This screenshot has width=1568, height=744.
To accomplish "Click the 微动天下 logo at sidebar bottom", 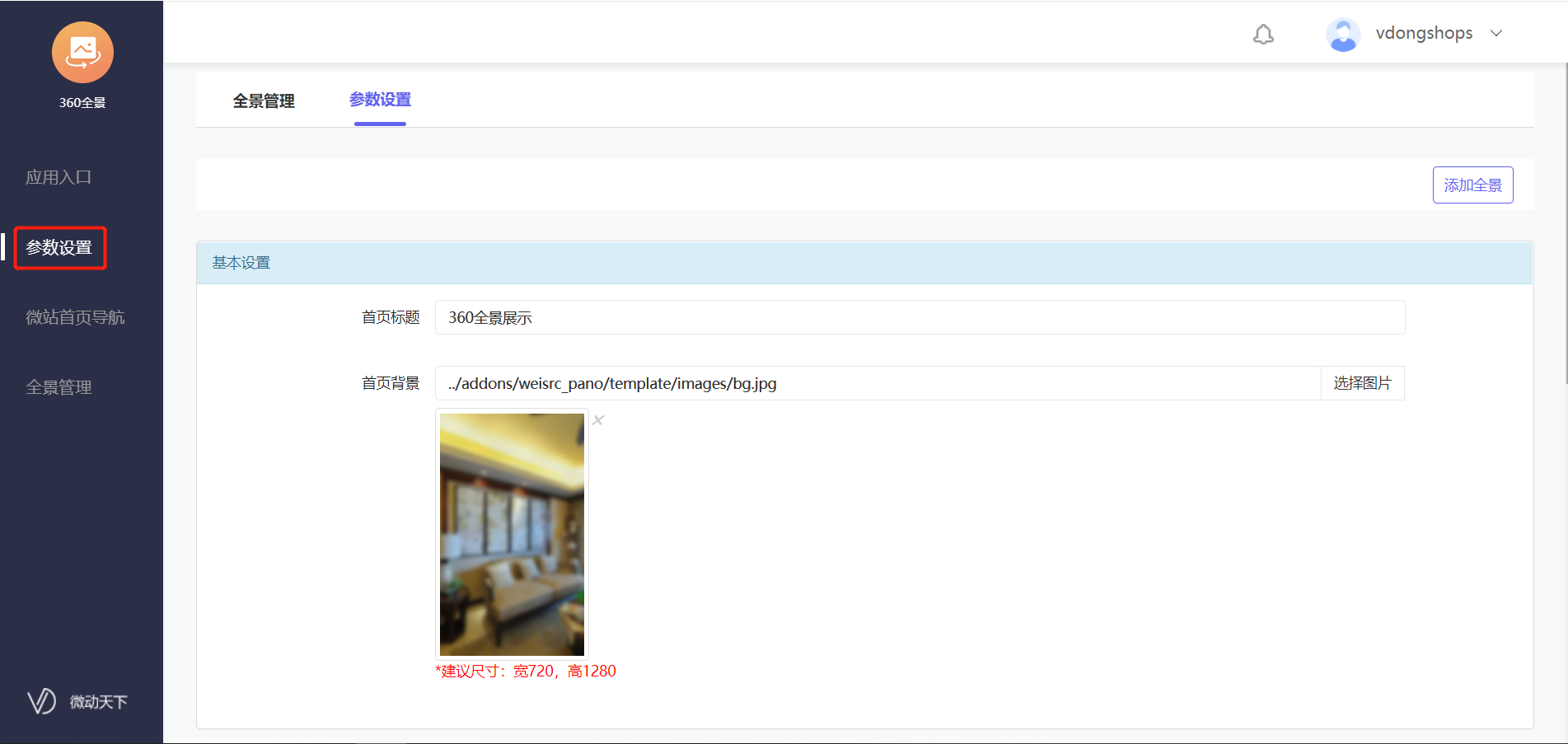I will pos(77,701).
